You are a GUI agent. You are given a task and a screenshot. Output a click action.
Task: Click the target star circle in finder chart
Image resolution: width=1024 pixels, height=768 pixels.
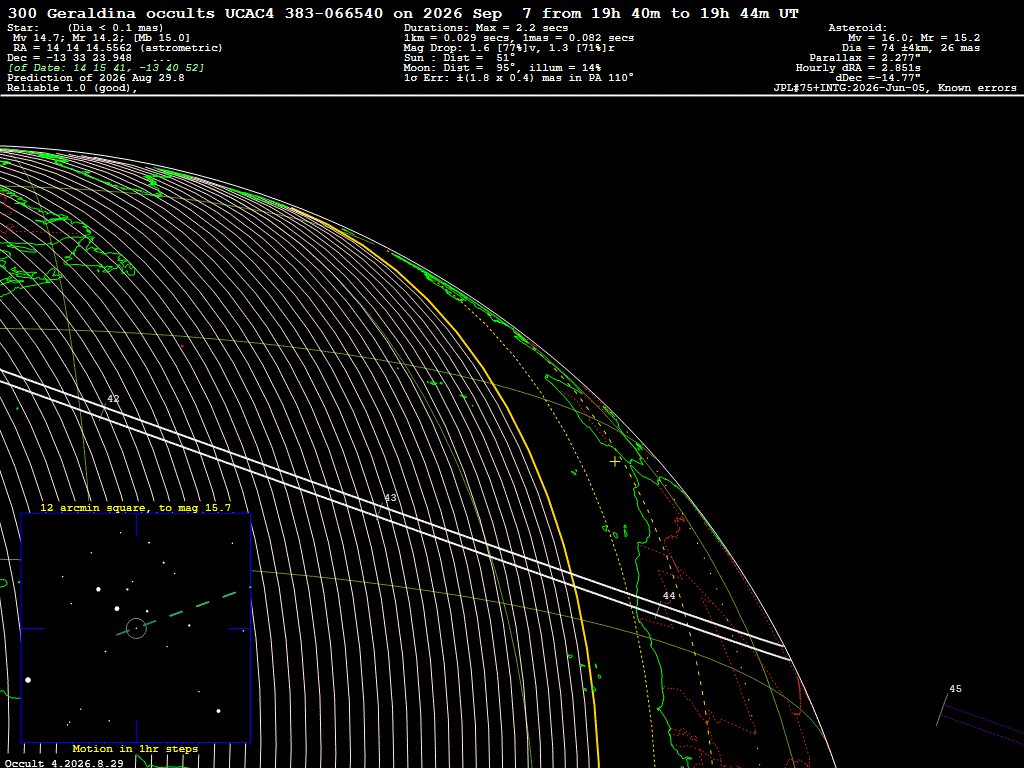click(136, 628)
